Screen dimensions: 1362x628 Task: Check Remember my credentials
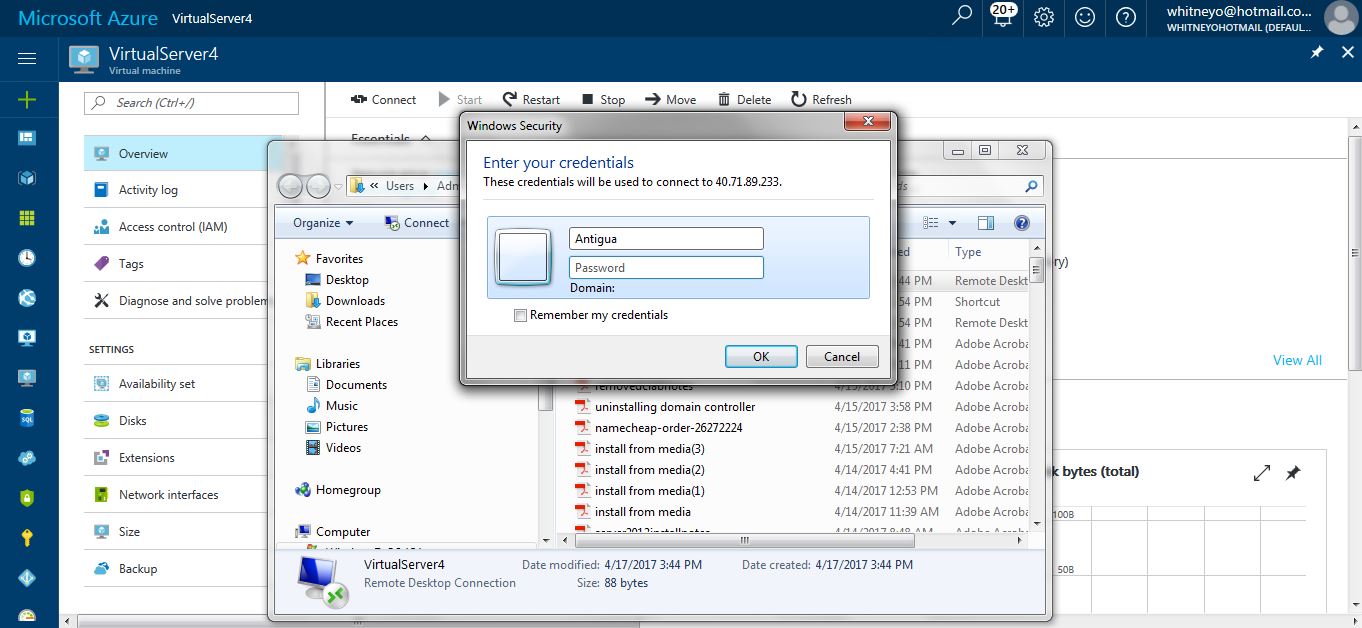point(520,315)
